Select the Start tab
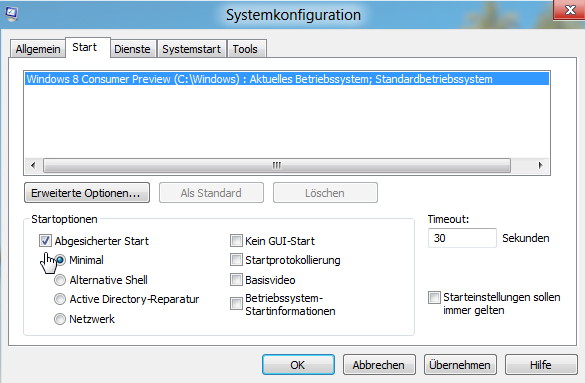 (x=88, y=48)
